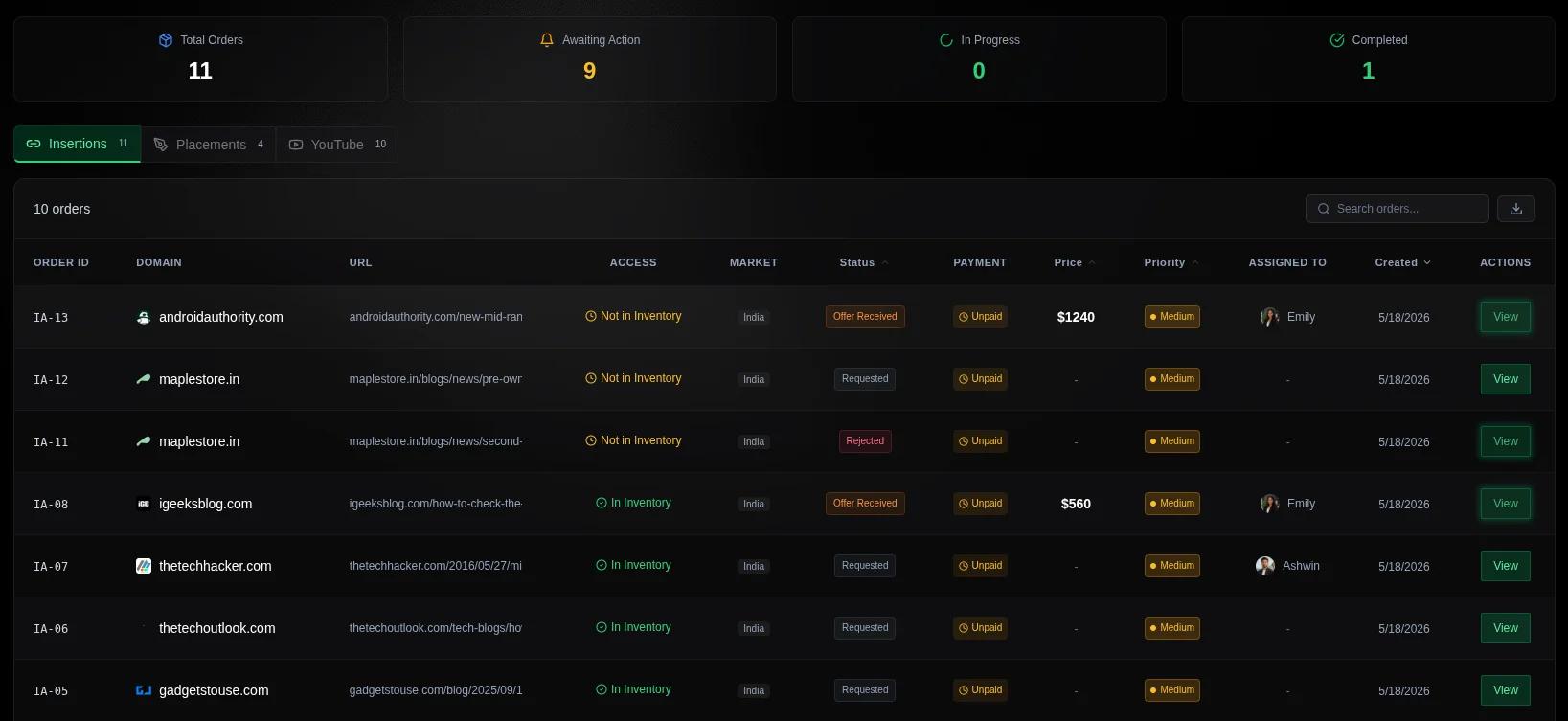1568x721 pixels.
Task: View order IA-12
Action: point(1506,379)
